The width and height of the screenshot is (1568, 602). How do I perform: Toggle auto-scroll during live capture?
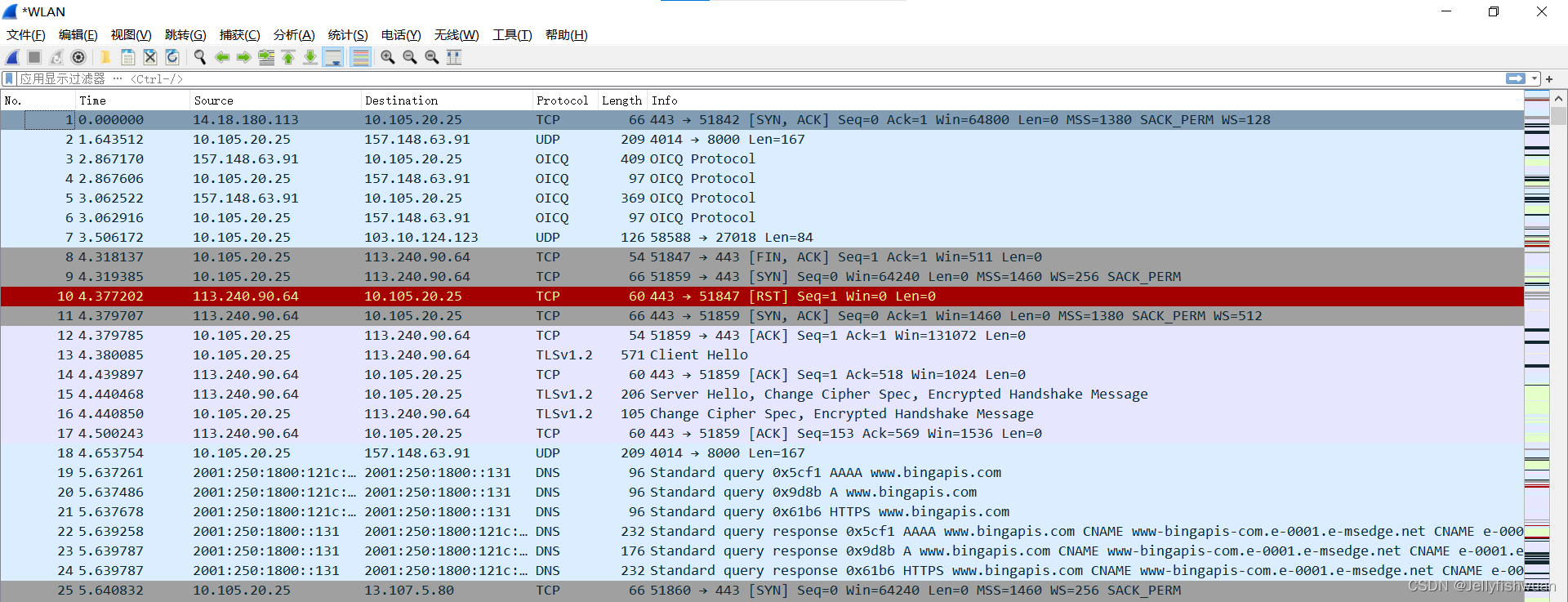coord(333,57)
